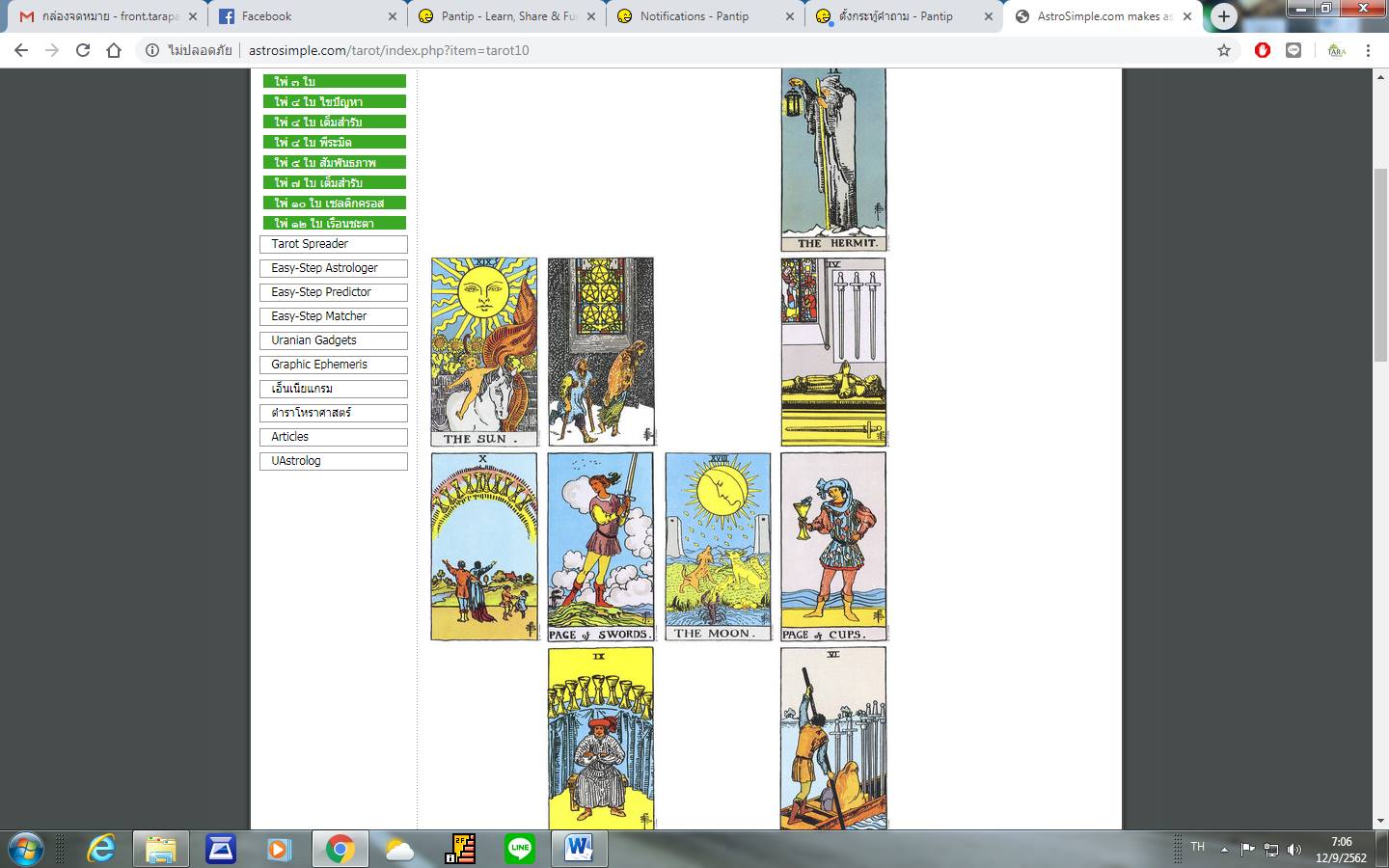Choose ไพ่ ๗ ใบ เต็มสำรับ spread
1389x868 pixels.
point(335,182)
